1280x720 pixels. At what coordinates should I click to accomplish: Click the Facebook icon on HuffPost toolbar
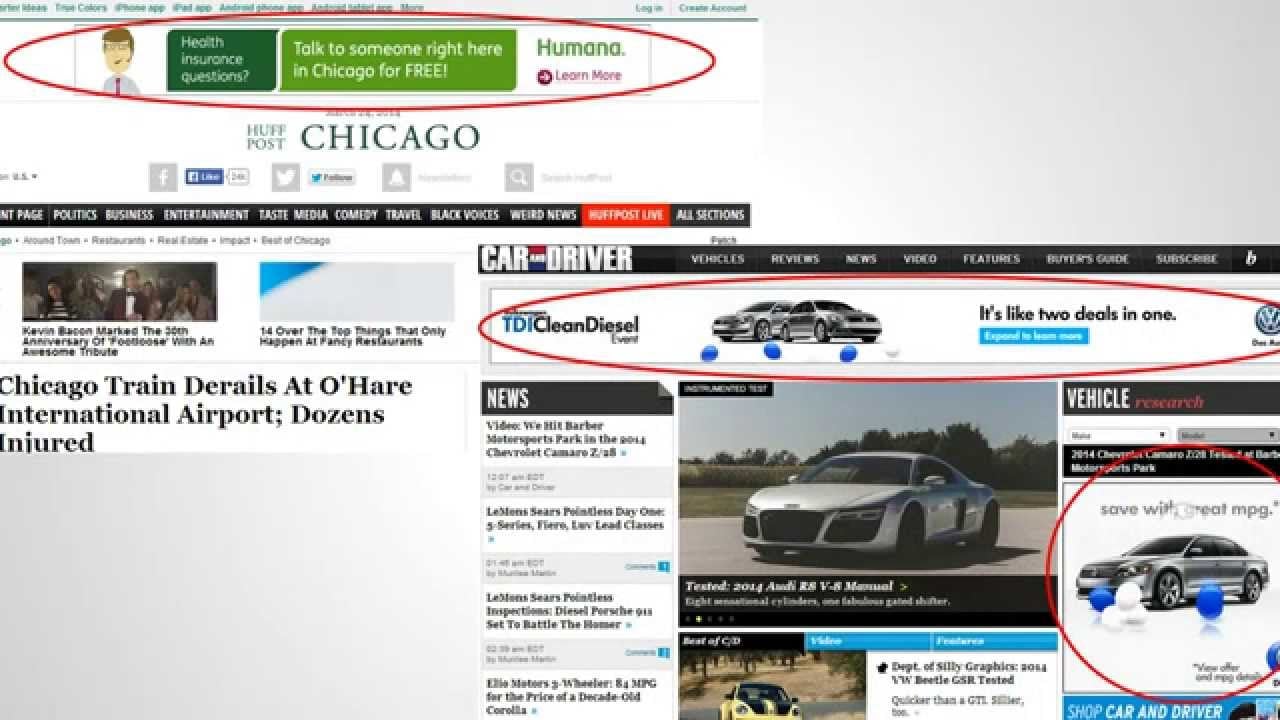pyautogui.click(x=162, y=177)
